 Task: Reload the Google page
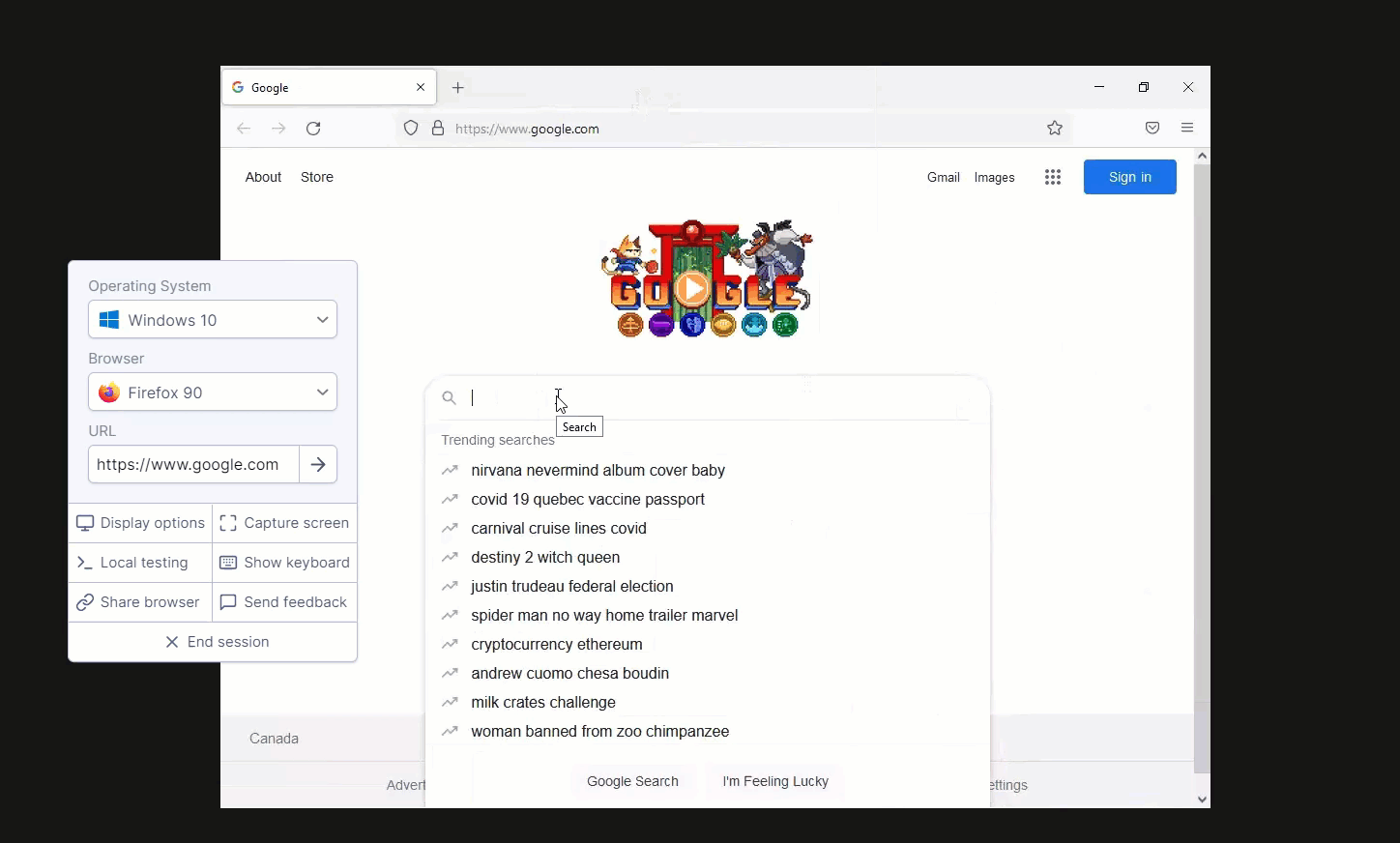[313, 129]
